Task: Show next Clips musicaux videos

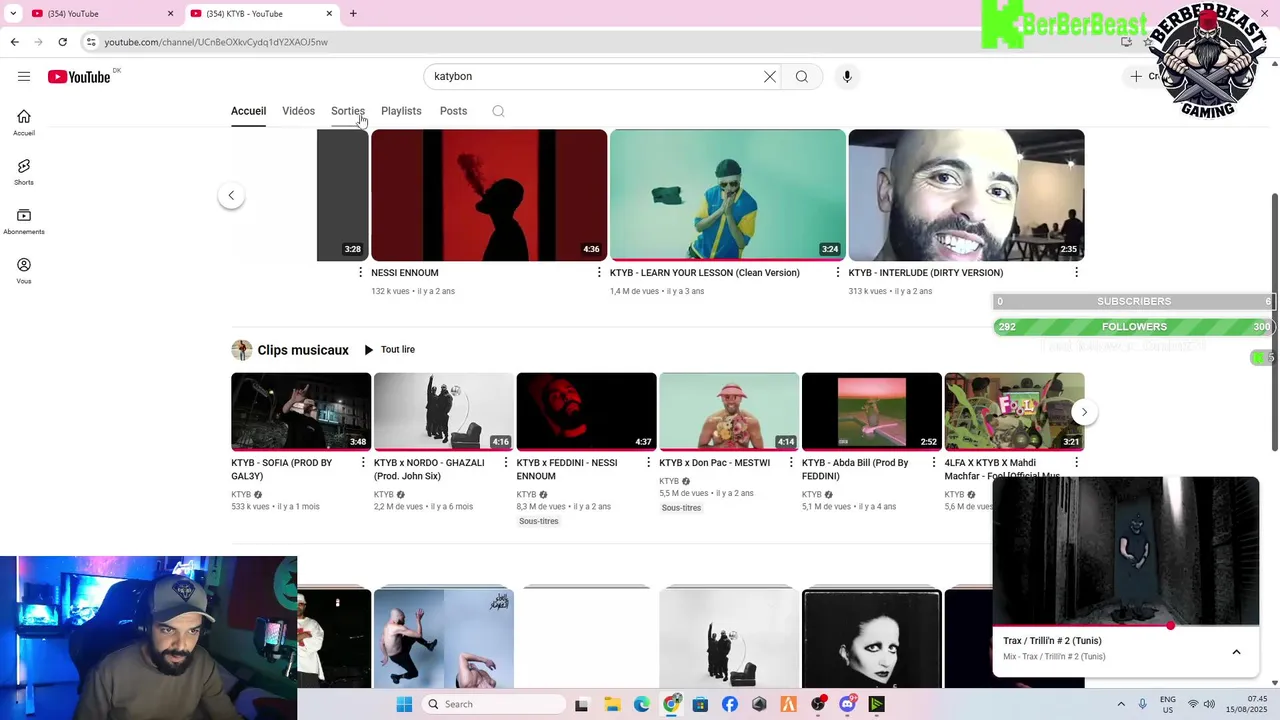Action: (x=1084, y=412)
